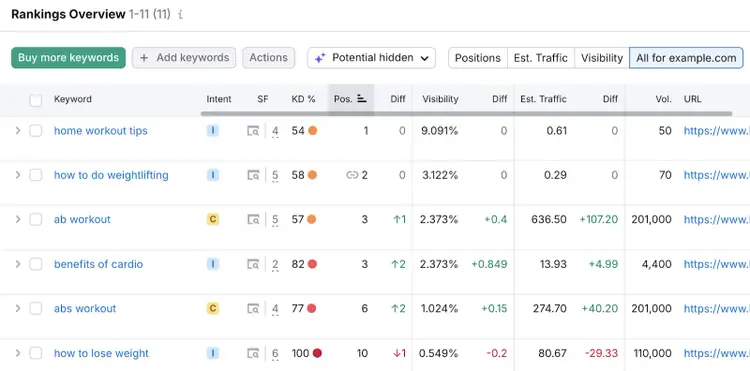This screenshot has width=750, height=371.
Task: Check the box for home workout tips
Action: click(x=35, y=131)
